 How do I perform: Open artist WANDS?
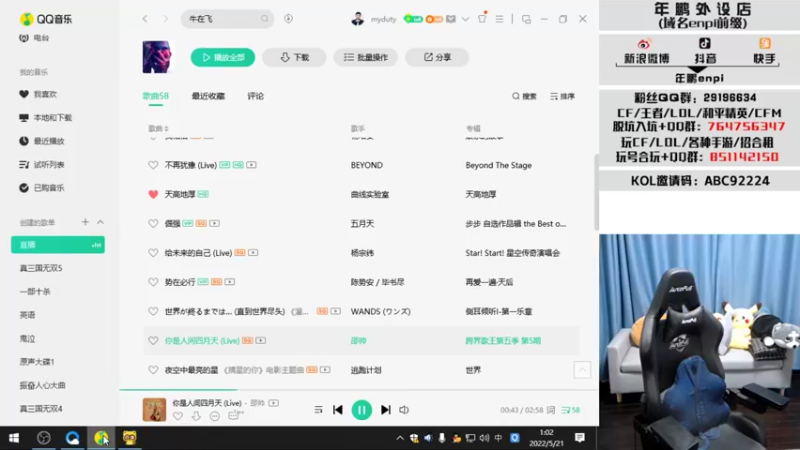381,311
